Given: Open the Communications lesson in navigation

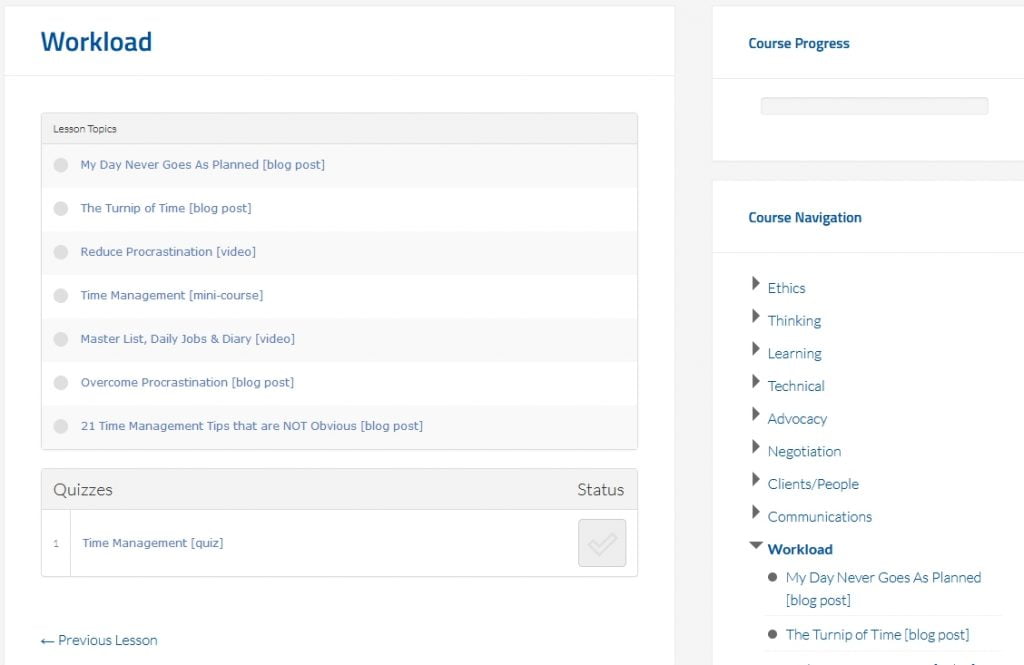Looking at the screenshot, I should coord(819,517).
